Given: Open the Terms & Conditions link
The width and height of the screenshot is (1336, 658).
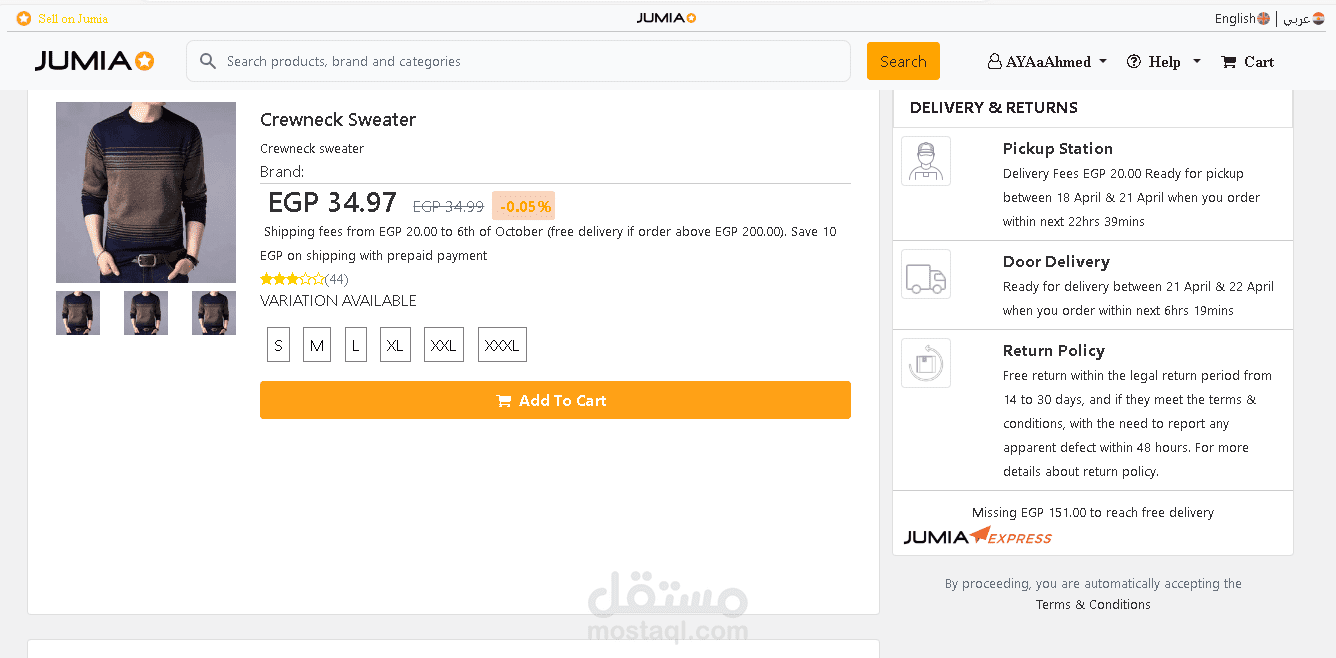Looking at the screenshot, I should pos(1093,604).
